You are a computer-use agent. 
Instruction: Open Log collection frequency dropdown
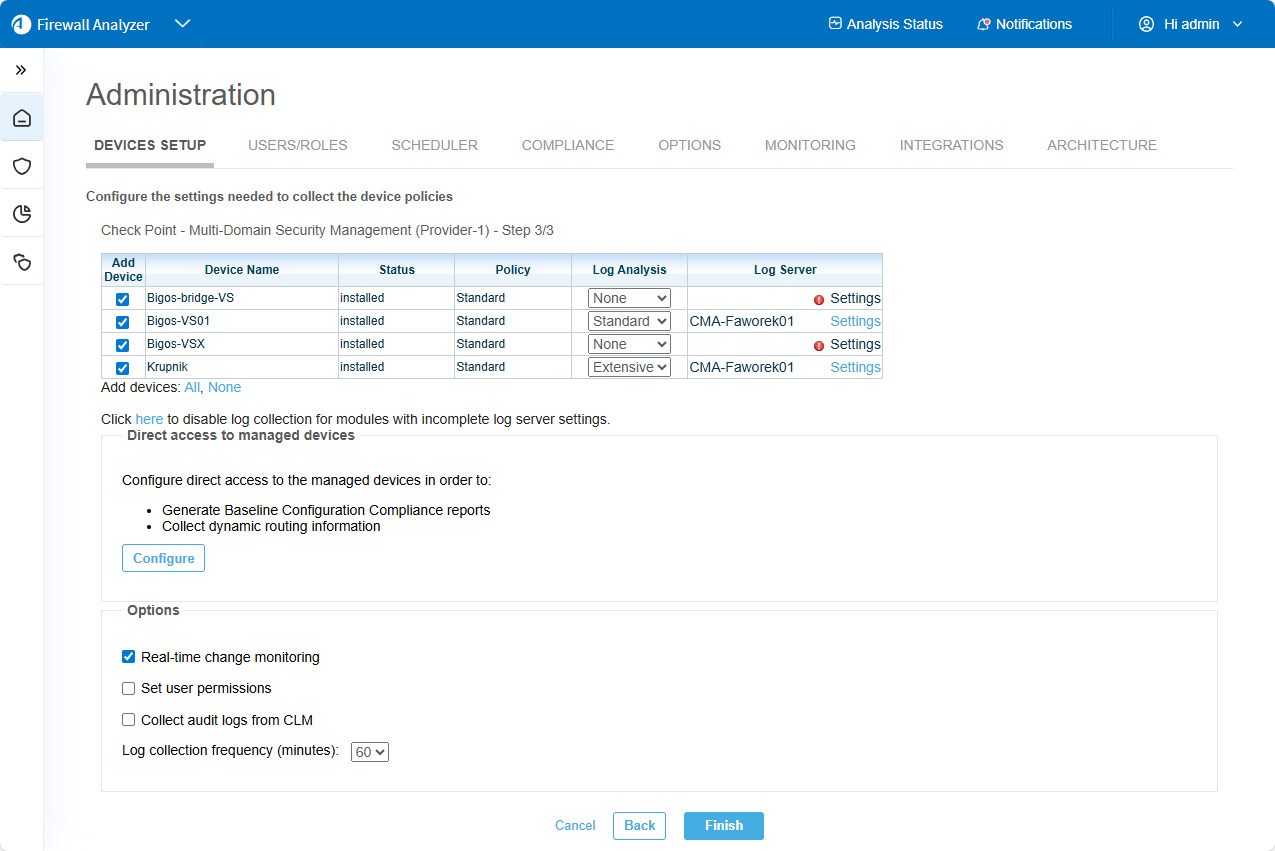click(x=369, y=752)
